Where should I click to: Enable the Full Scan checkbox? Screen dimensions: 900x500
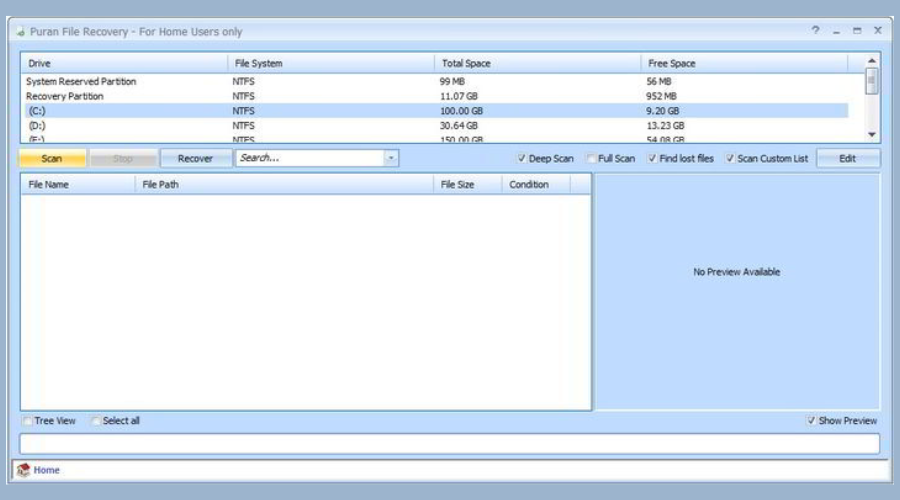592,159
